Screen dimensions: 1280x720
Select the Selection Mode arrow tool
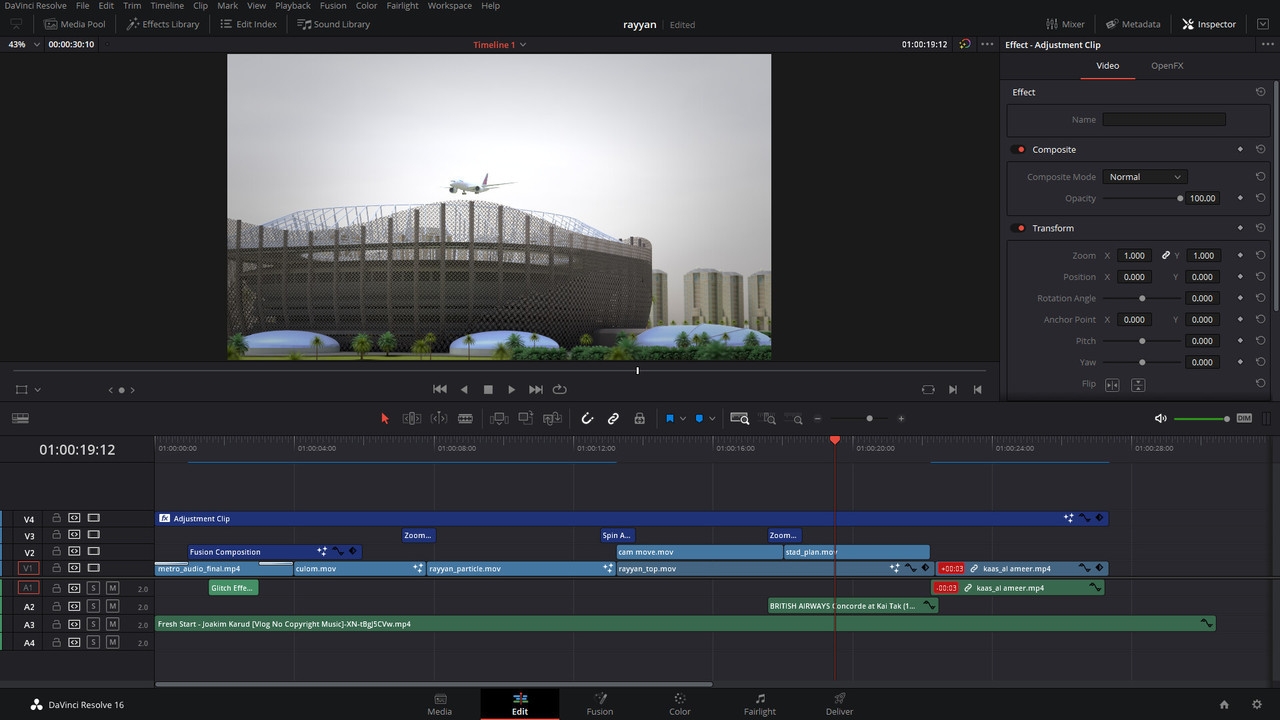click(x=385, y=419)
